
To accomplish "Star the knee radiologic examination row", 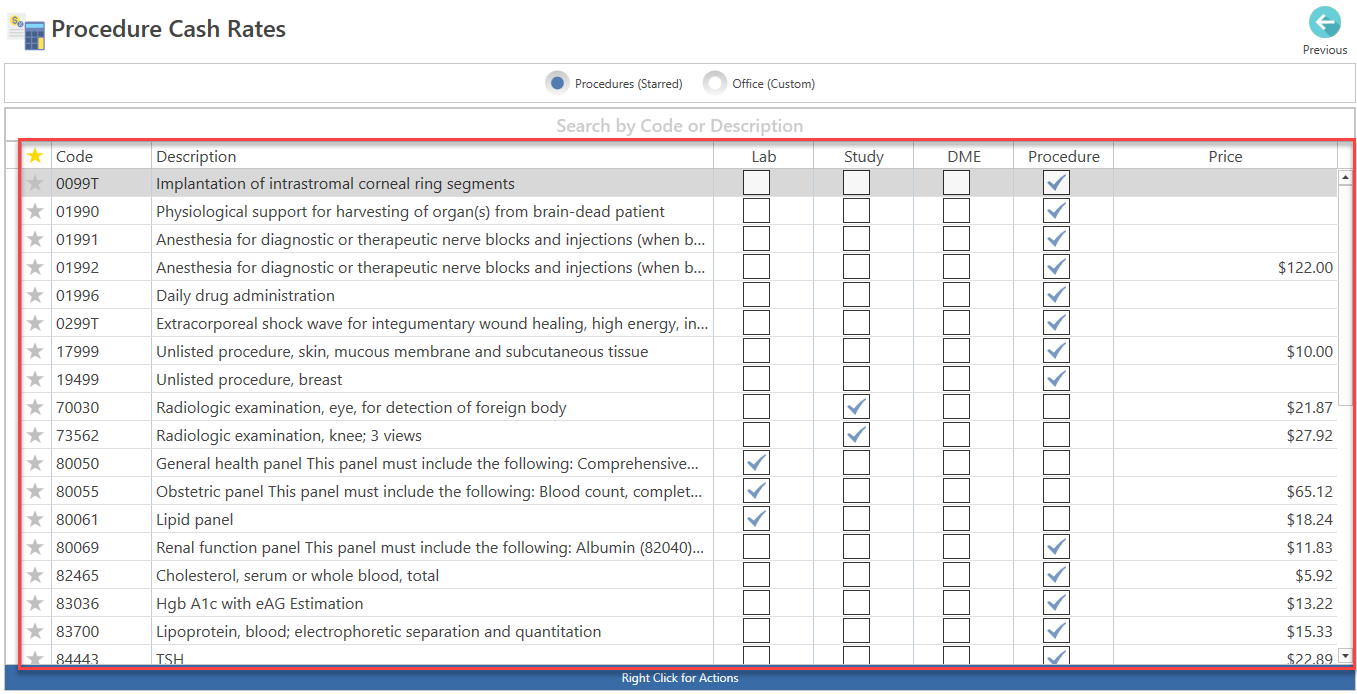I will (x=36, y=436).
